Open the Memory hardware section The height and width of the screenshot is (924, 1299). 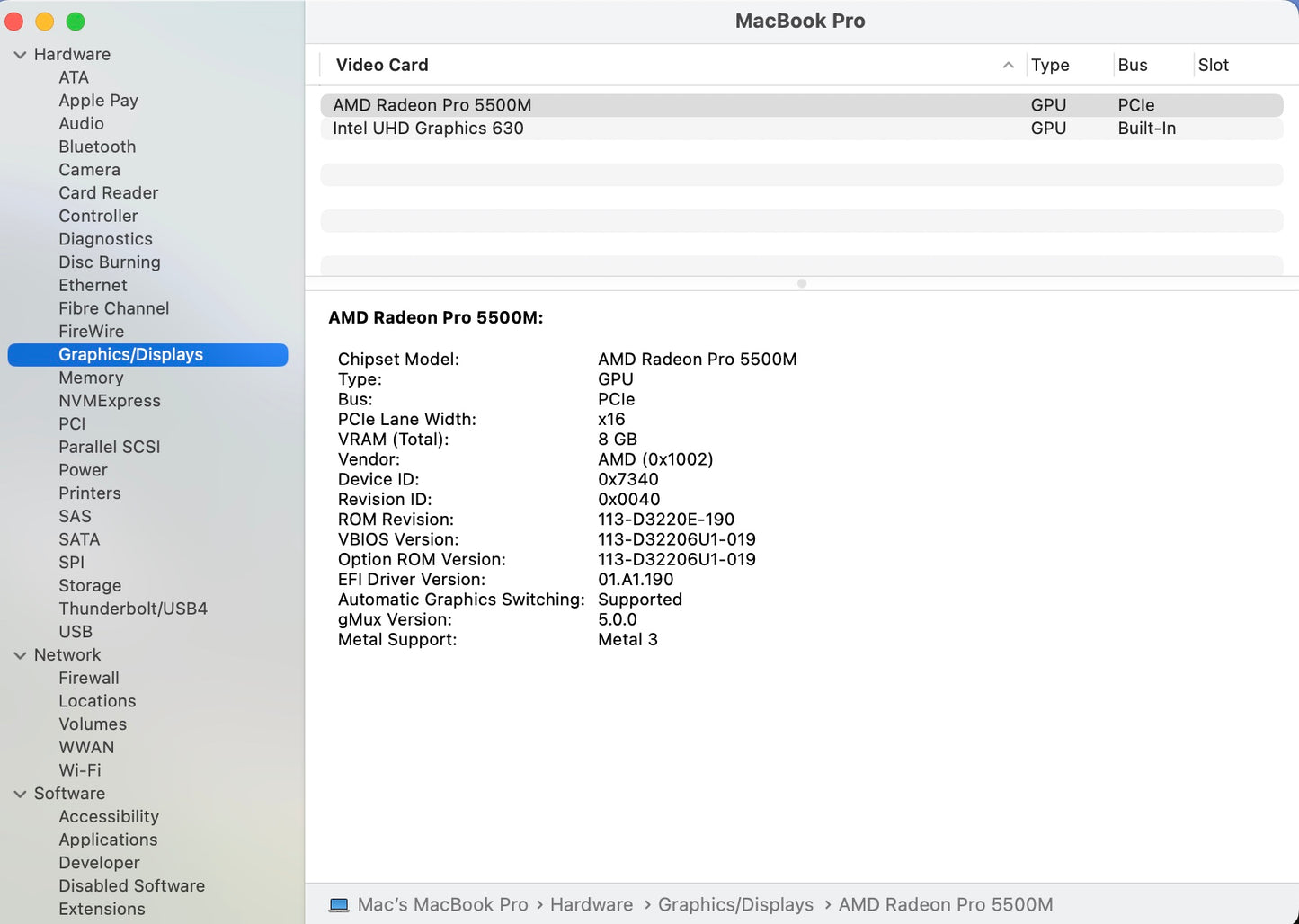91,378
